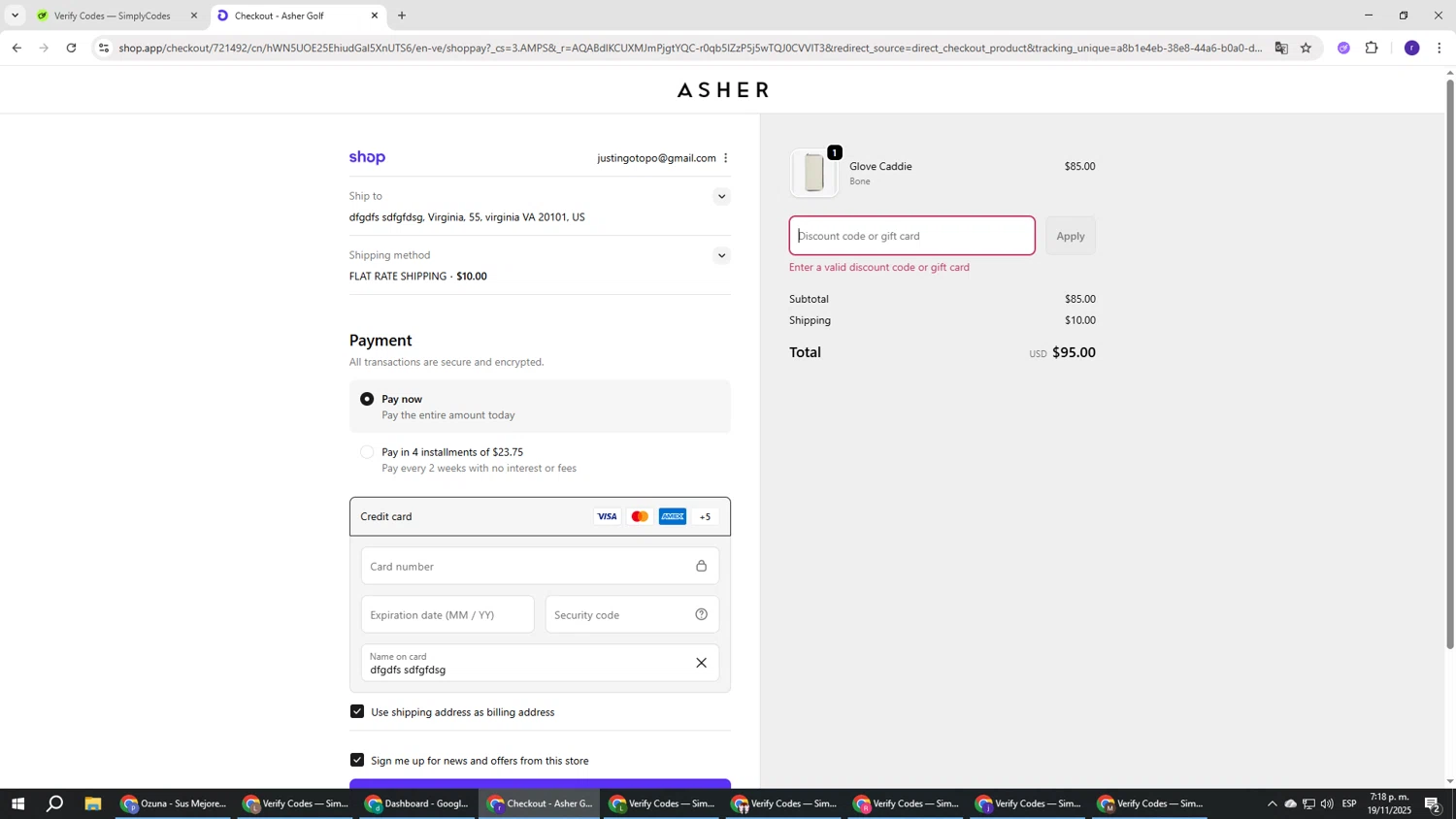The height and width of the screenshot is (819, 1456).
Task: Uncheck Sign me up for news and offers
Action: click(357, 761)
